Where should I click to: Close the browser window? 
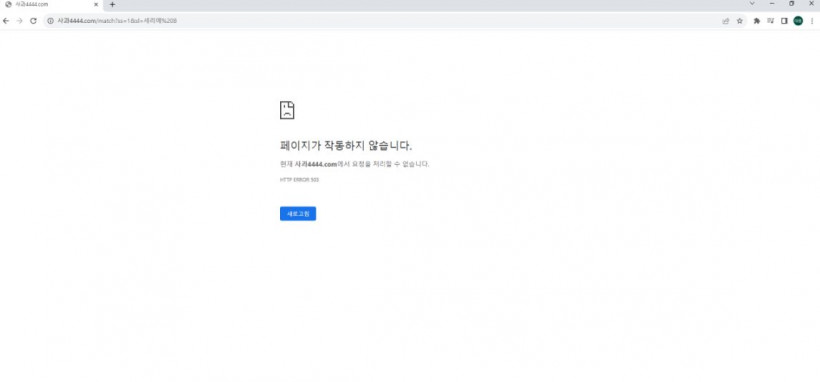pyautogui.click(x=811, y=4)
